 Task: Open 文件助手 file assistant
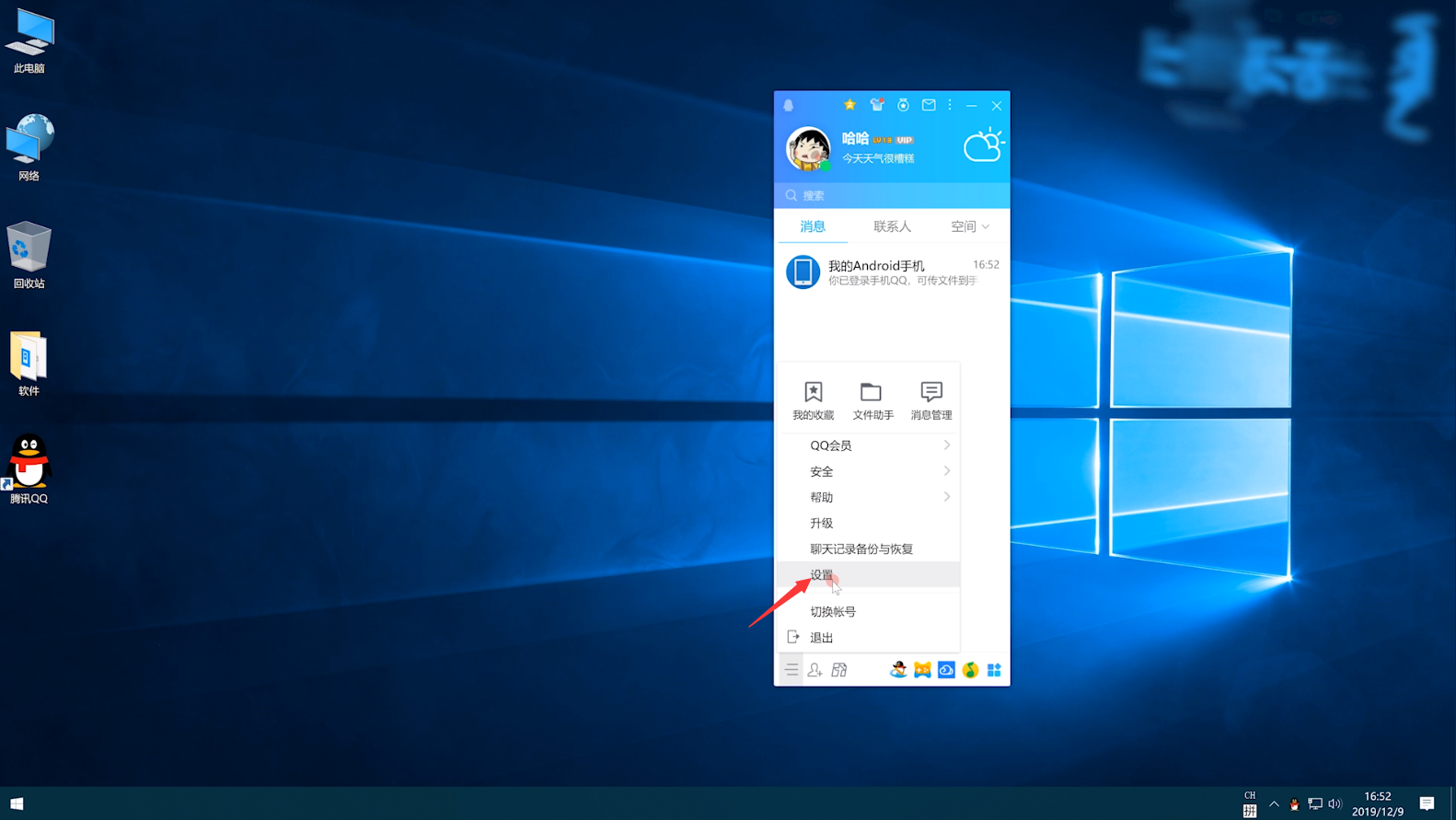872,401
